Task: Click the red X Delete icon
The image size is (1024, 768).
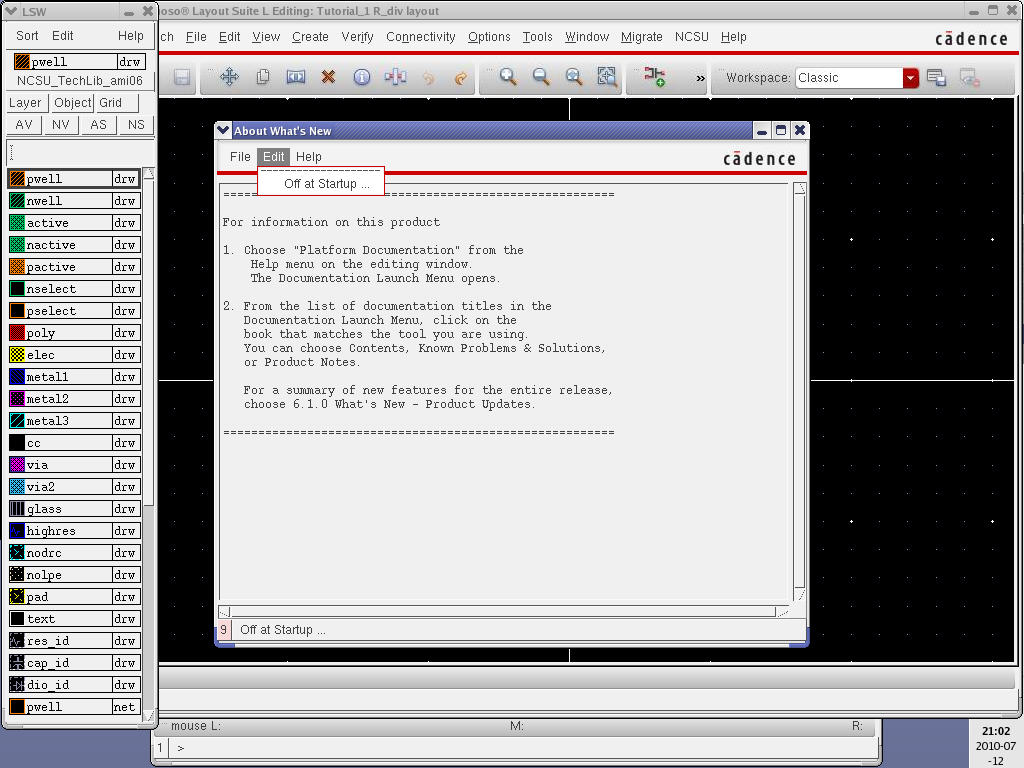Action: (x=328, y=77)
